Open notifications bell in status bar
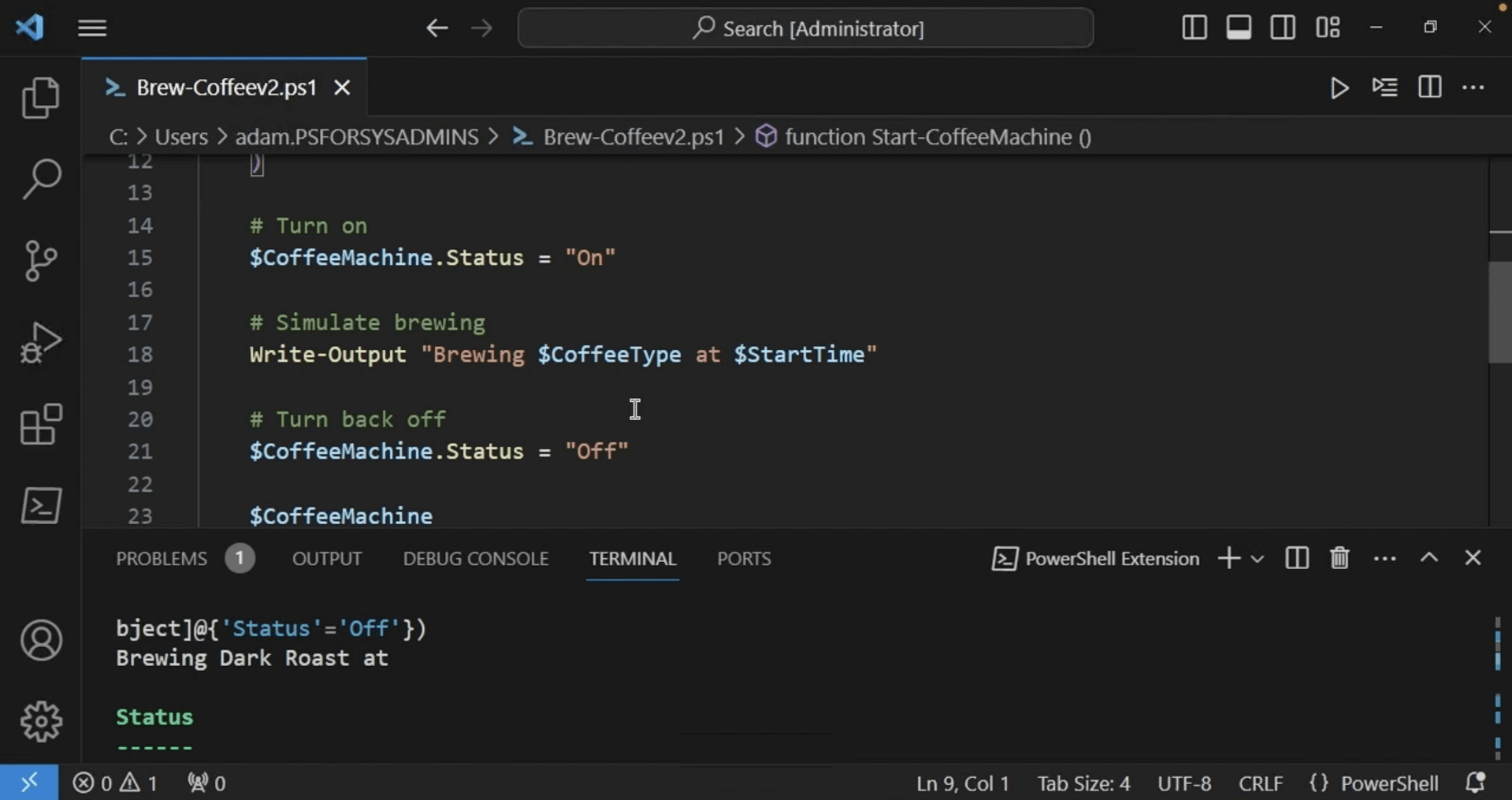1512x800 pixels. [x=1475, y=783]
